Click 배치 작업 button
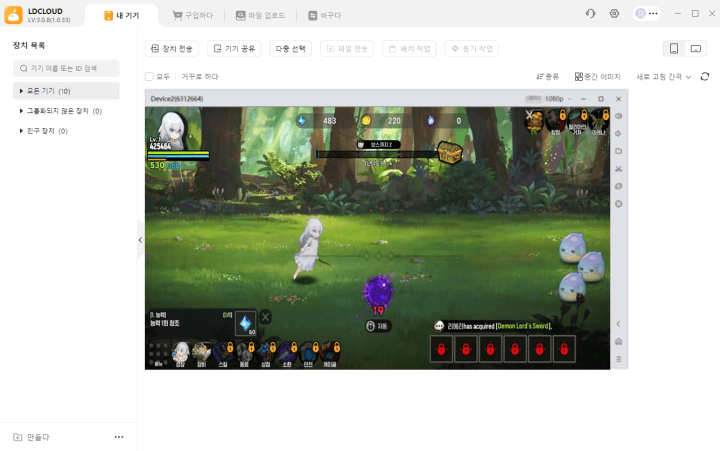Viewport: 720px width, 451px height. pyautogui.click(x=409, y=48)
